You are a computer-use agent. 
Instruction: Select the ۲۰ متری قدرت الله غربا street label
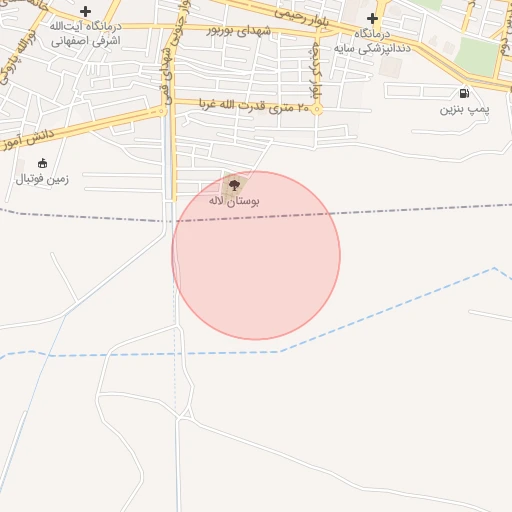[x=254, y=106]
